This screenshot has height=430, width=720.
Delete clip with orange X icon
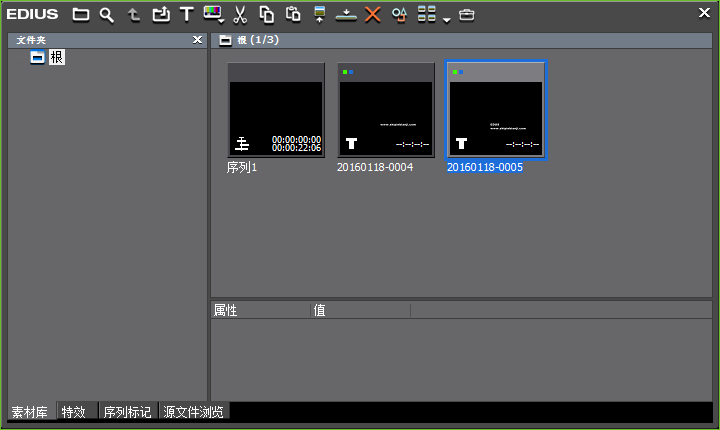click(373, 15)
